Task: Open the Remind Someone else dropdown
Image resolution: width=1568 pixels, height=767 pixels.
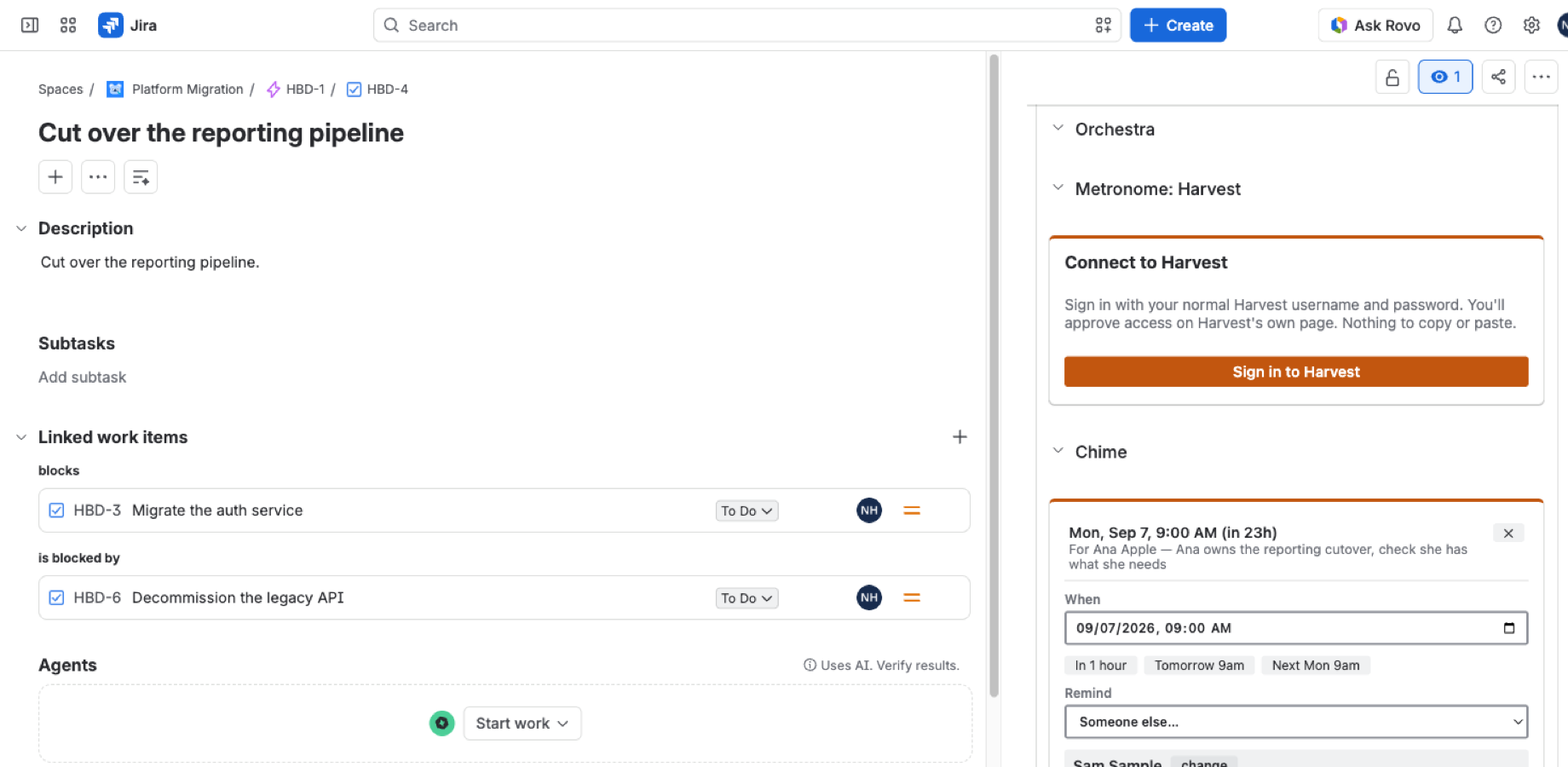Action: [x=1296, y=722]
